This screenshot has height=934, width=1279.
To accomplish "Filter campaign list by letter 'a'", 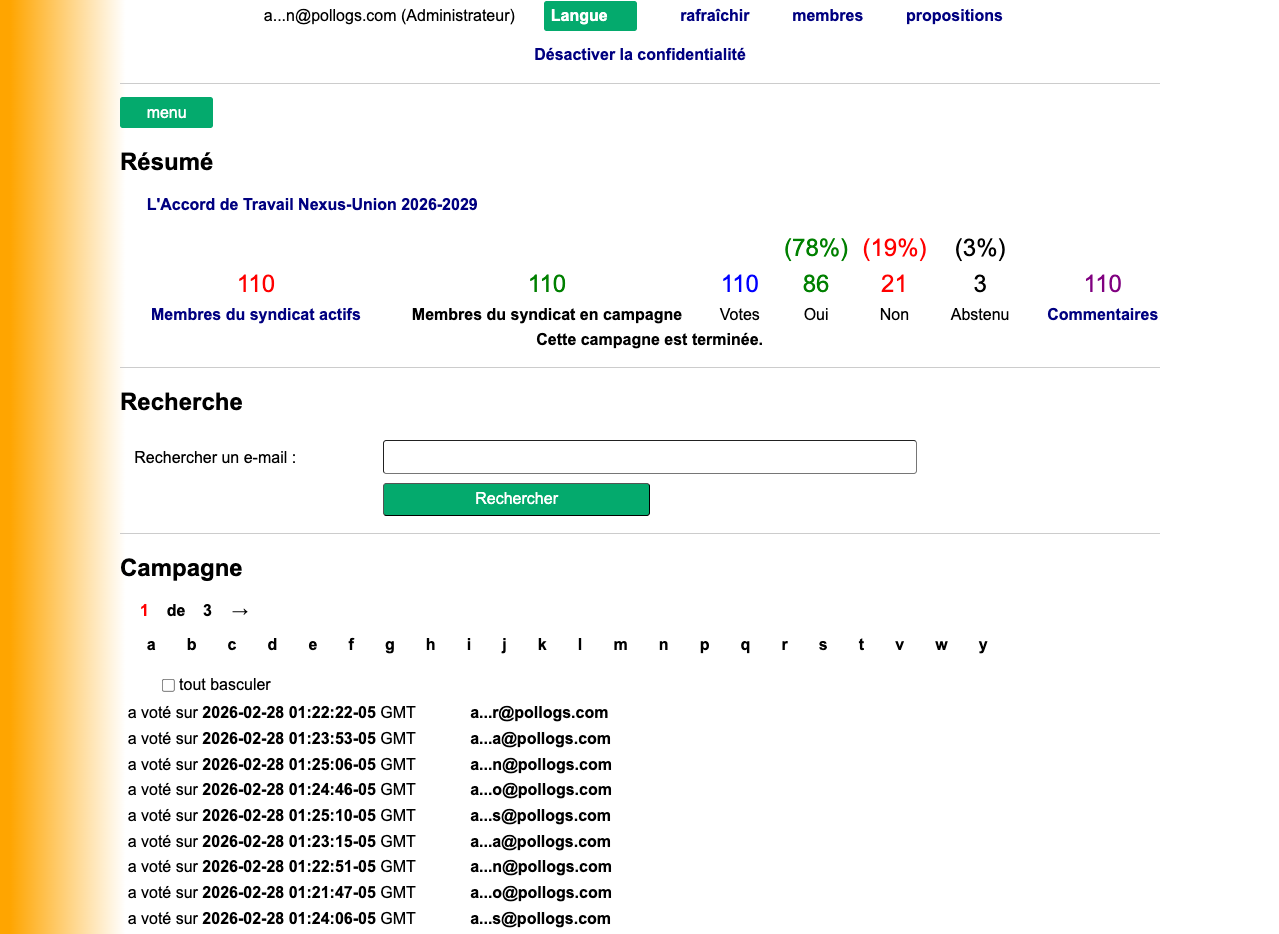I will point(151,645).
